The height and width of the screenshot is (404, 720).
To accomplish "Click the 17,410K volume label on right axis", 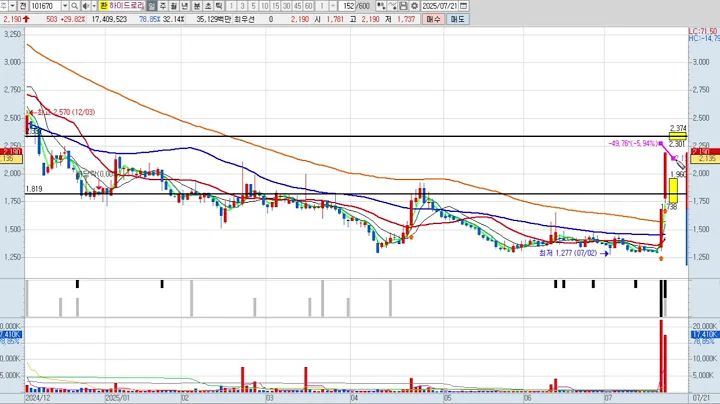I will tap(704, 334).
